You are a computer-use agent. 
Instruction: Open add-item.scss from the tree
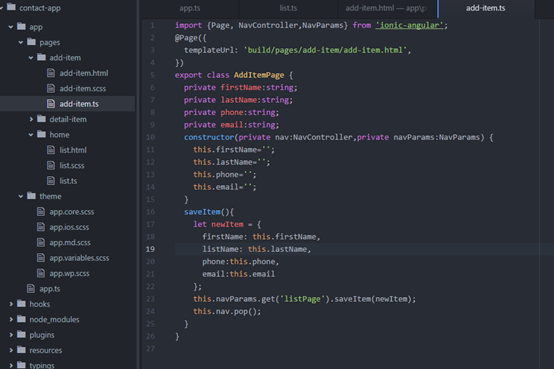point(83,89)
